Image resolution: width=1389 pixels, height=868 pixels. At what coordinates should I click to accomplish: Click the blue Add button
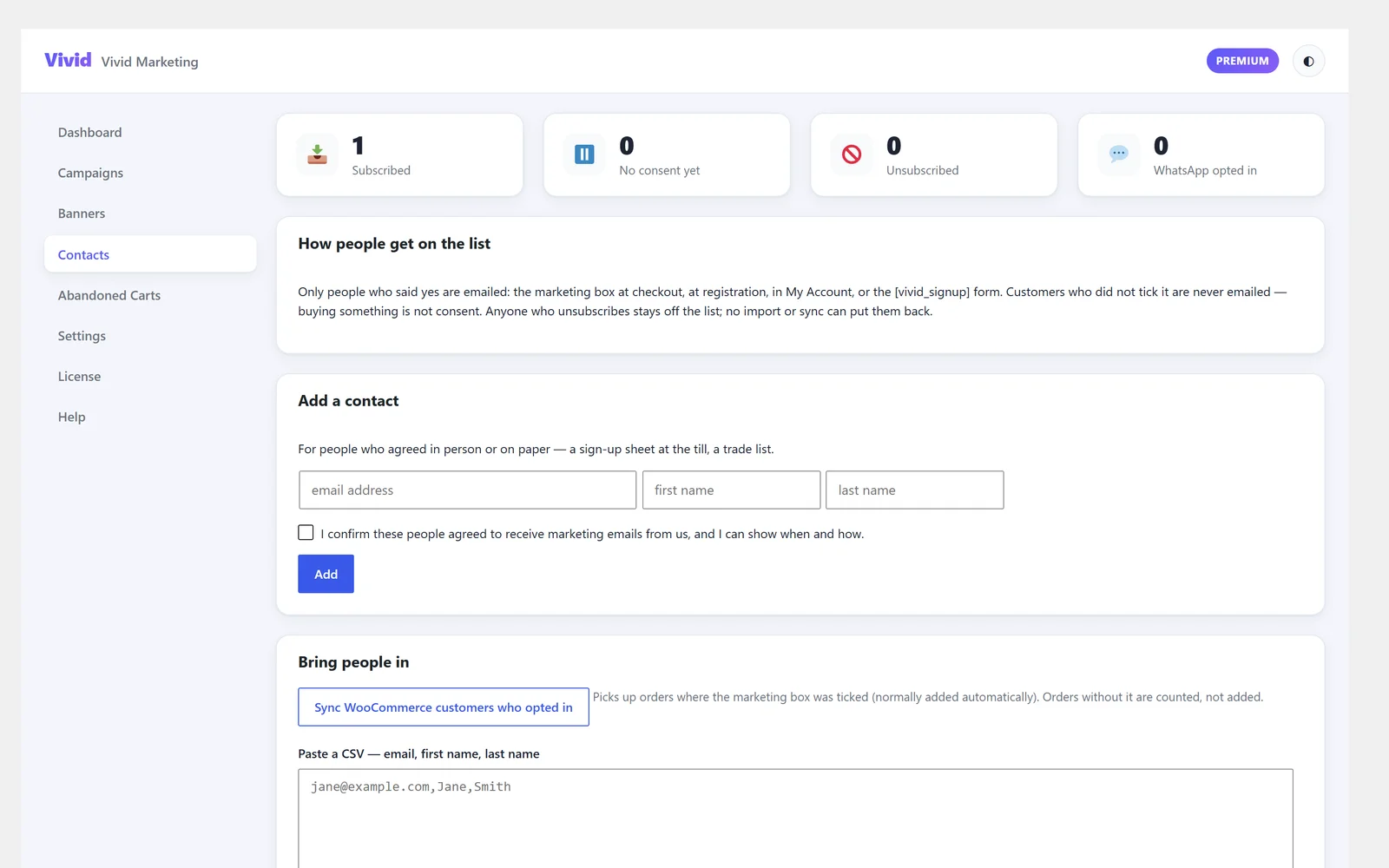(326, 574)
